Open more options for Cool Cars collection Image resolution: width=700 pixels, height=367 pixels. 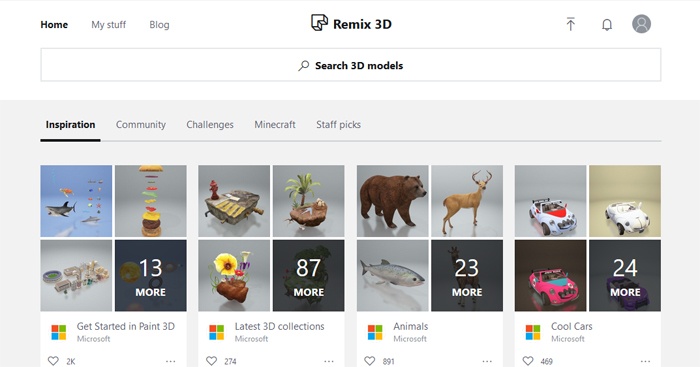coord(645,361)
